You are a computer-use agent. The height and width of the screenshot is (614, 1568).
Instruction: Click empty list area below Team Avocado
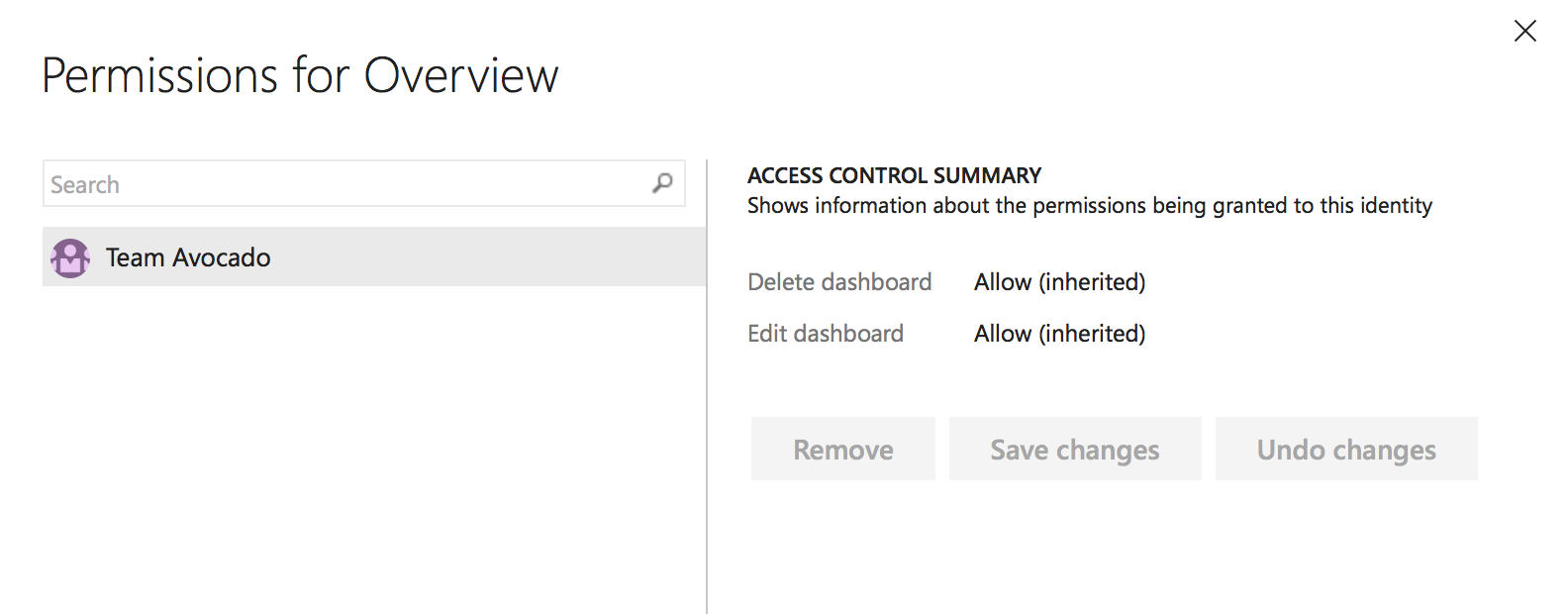point(374,446)
